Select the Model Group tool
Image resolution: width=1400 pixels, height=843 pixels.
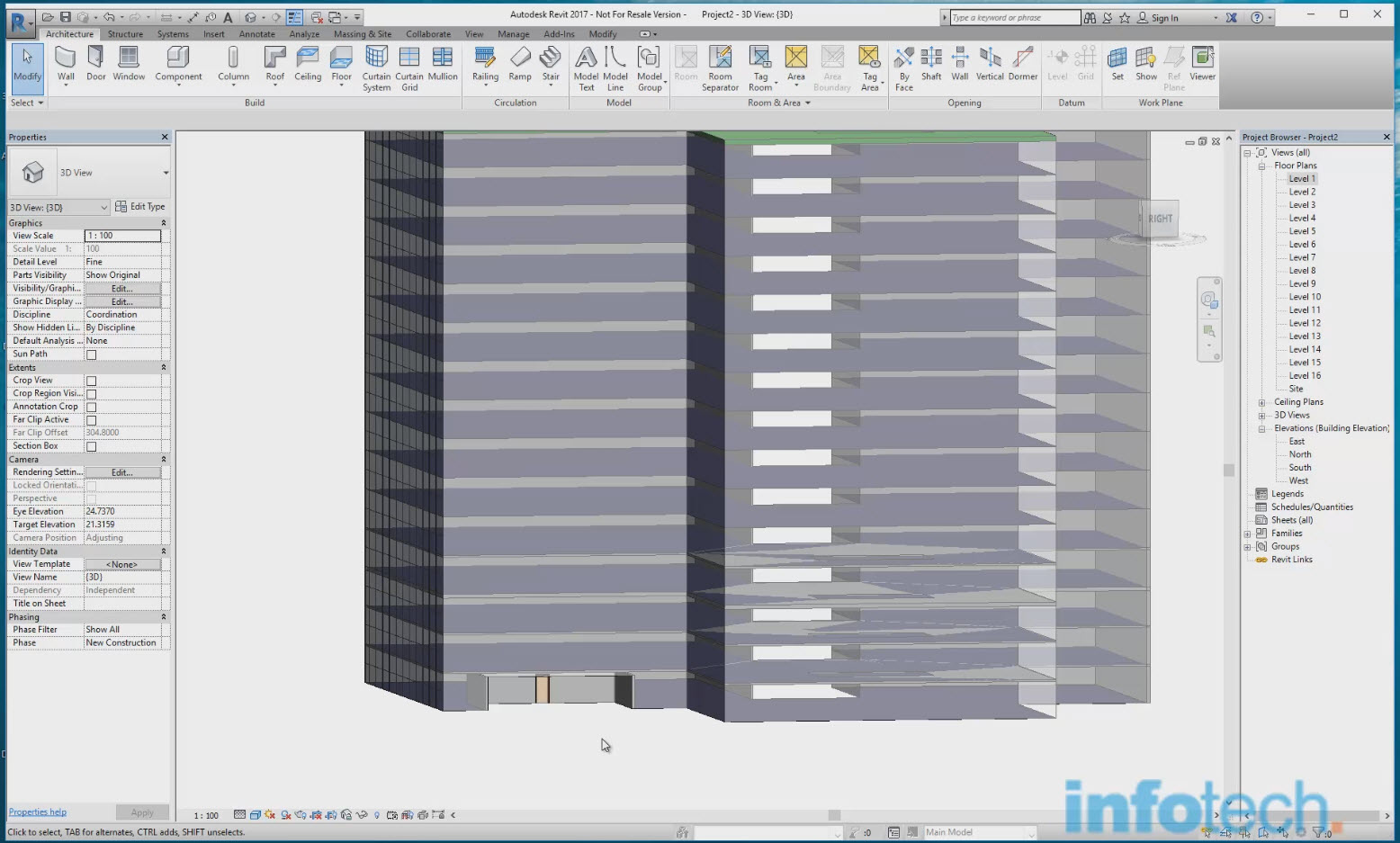pos(650,68)
